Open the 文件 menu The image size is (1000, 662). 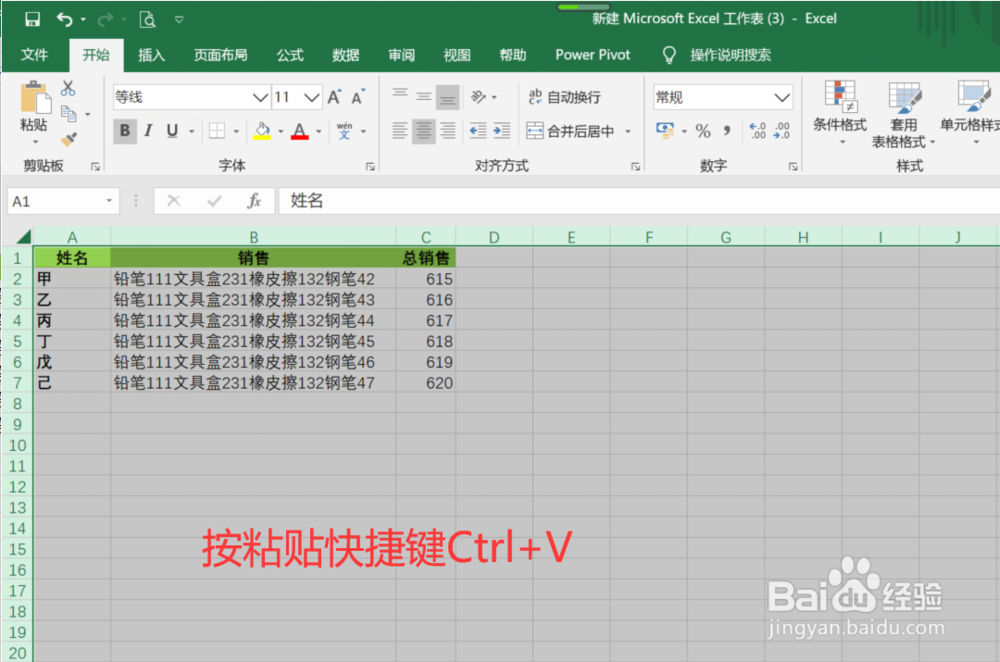coord(35,55)
